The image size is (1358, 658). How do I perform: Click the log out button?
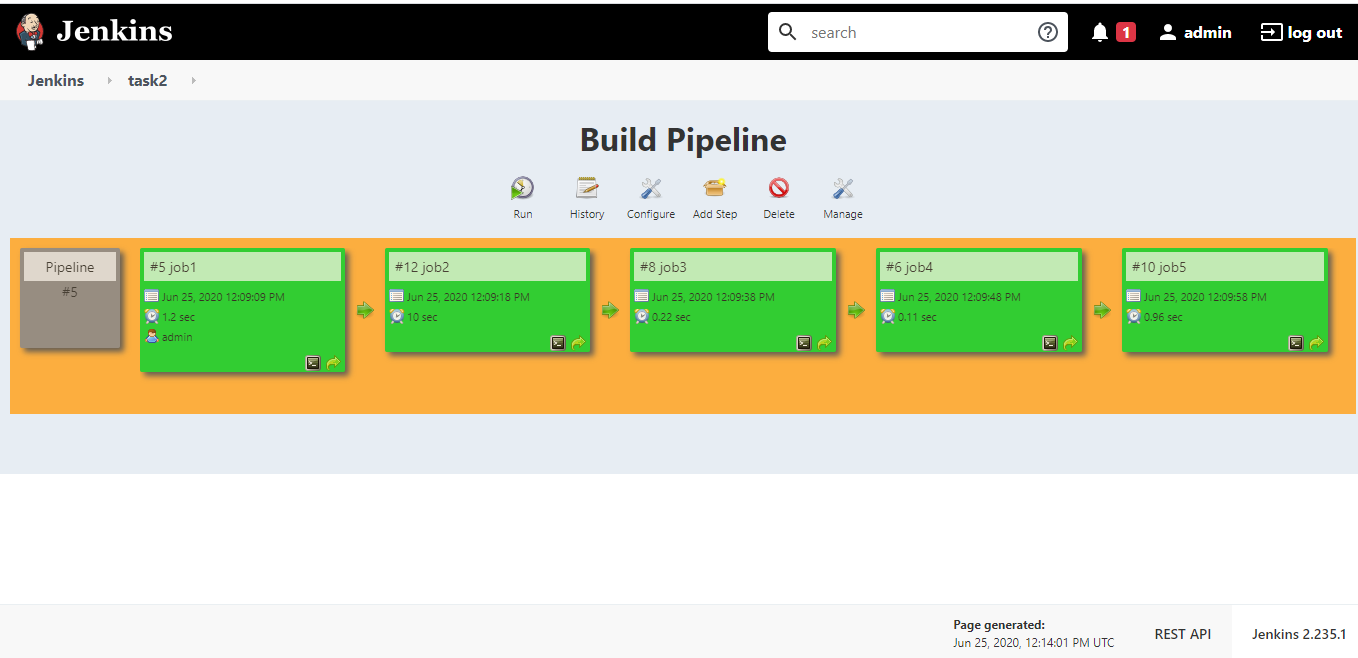point(1300,31)
